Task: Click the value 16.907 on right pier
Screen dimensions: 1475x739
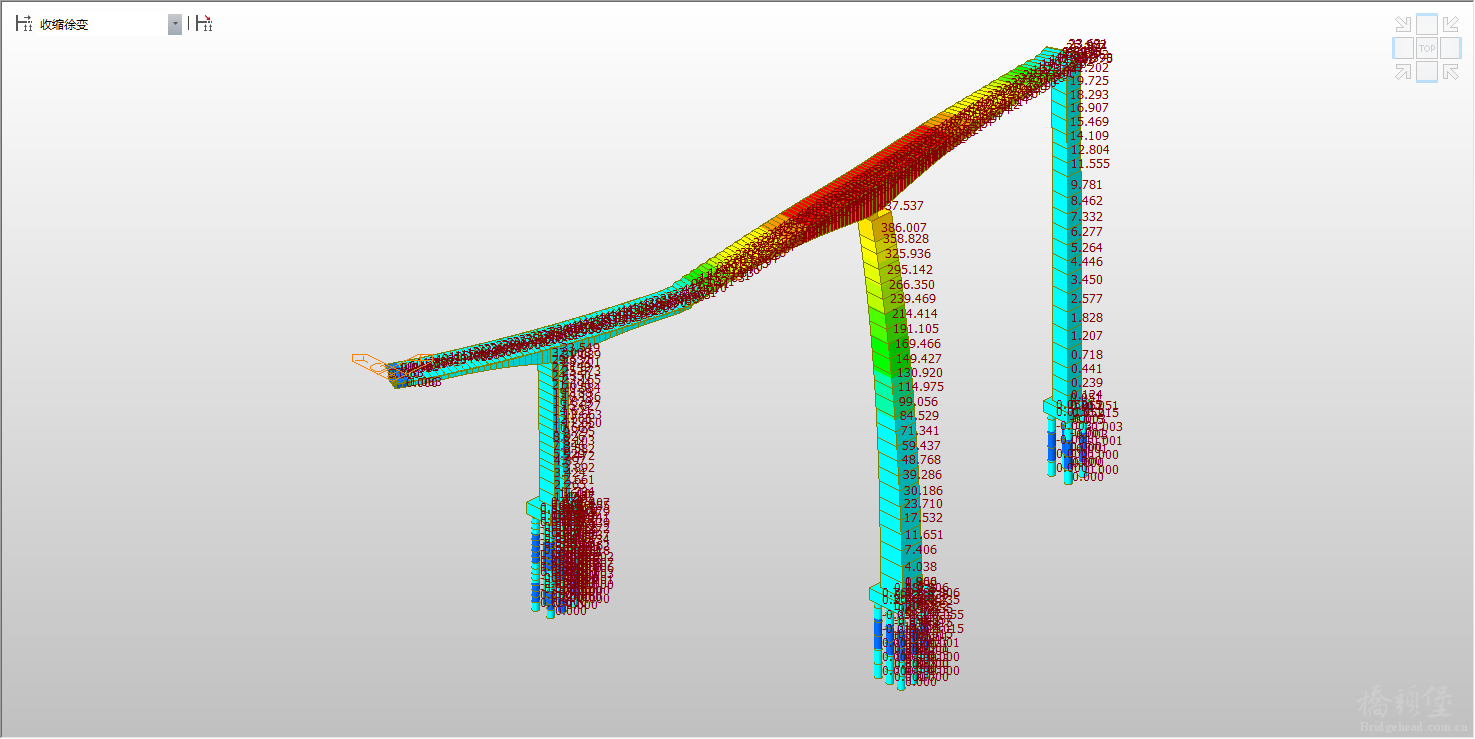Action: point(1089,108)
